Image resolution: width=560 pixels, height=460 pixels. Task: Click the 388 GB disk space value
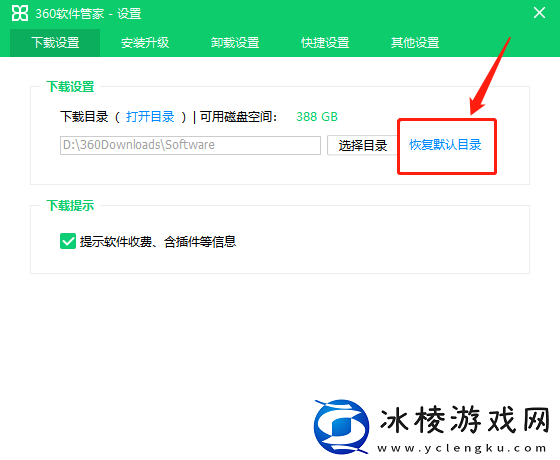click(x=317, y=117)
